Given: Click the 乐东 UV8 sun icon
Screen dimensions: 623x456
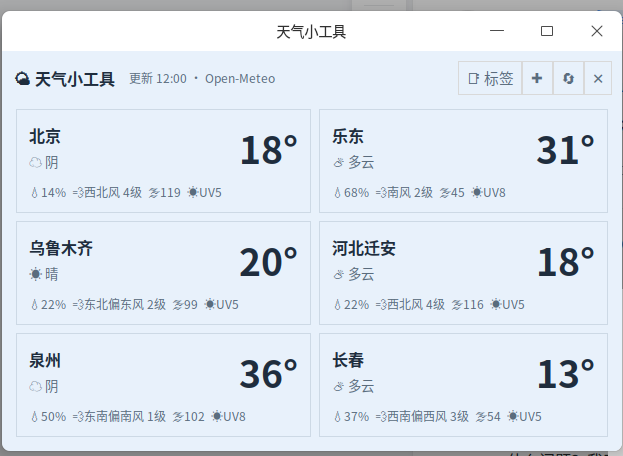Looking at the screenshot, I should click(x=477, y=193).
